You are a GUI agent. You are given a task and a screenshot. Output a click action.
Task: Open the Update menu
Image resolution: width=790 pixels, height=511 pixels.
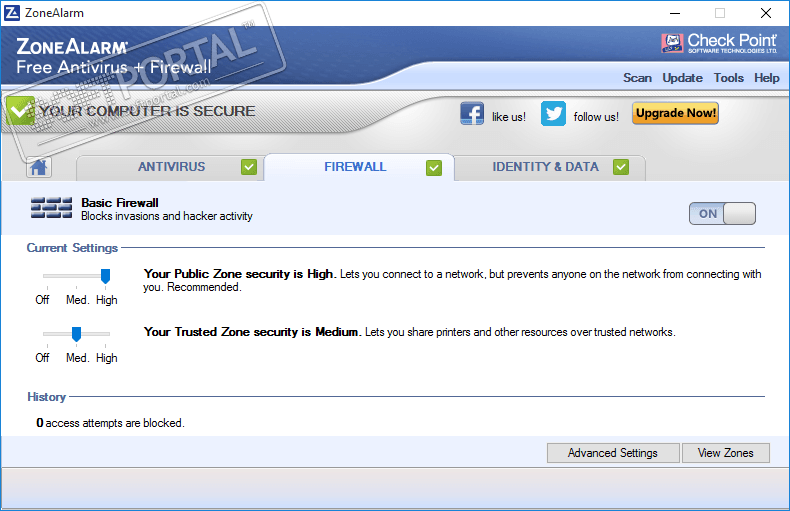coord(682,78)
